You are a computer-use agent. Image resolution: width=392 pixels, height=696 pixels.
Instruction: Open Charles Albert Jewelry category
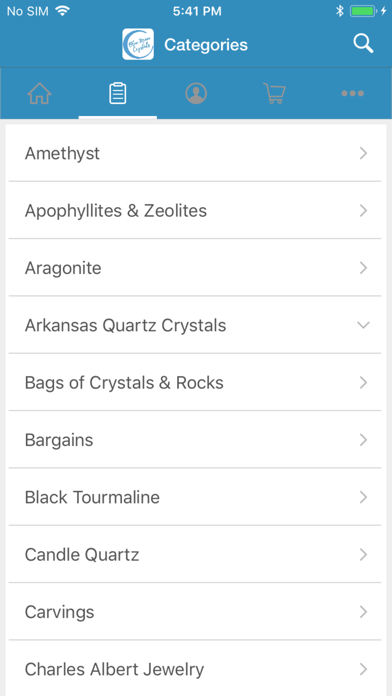[x=195, y=668]
